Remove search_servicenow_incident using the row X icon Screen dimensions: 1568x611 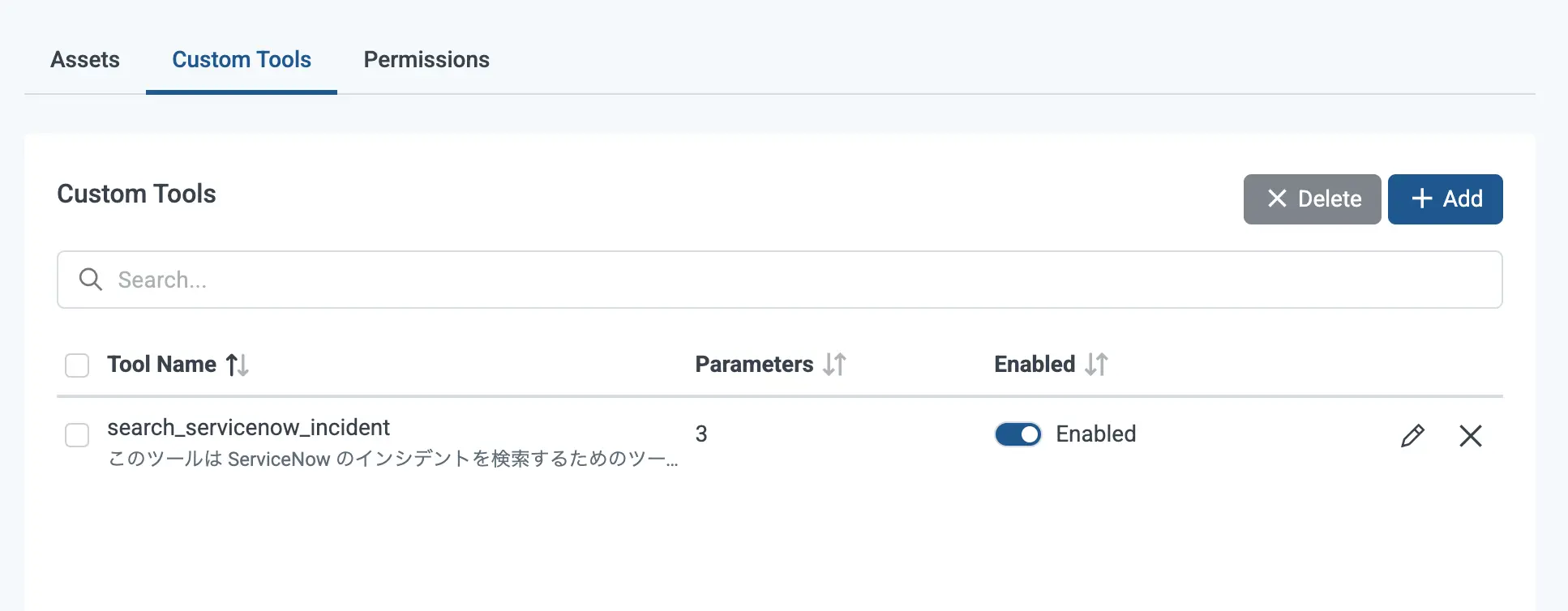[x=1470, y=436]
